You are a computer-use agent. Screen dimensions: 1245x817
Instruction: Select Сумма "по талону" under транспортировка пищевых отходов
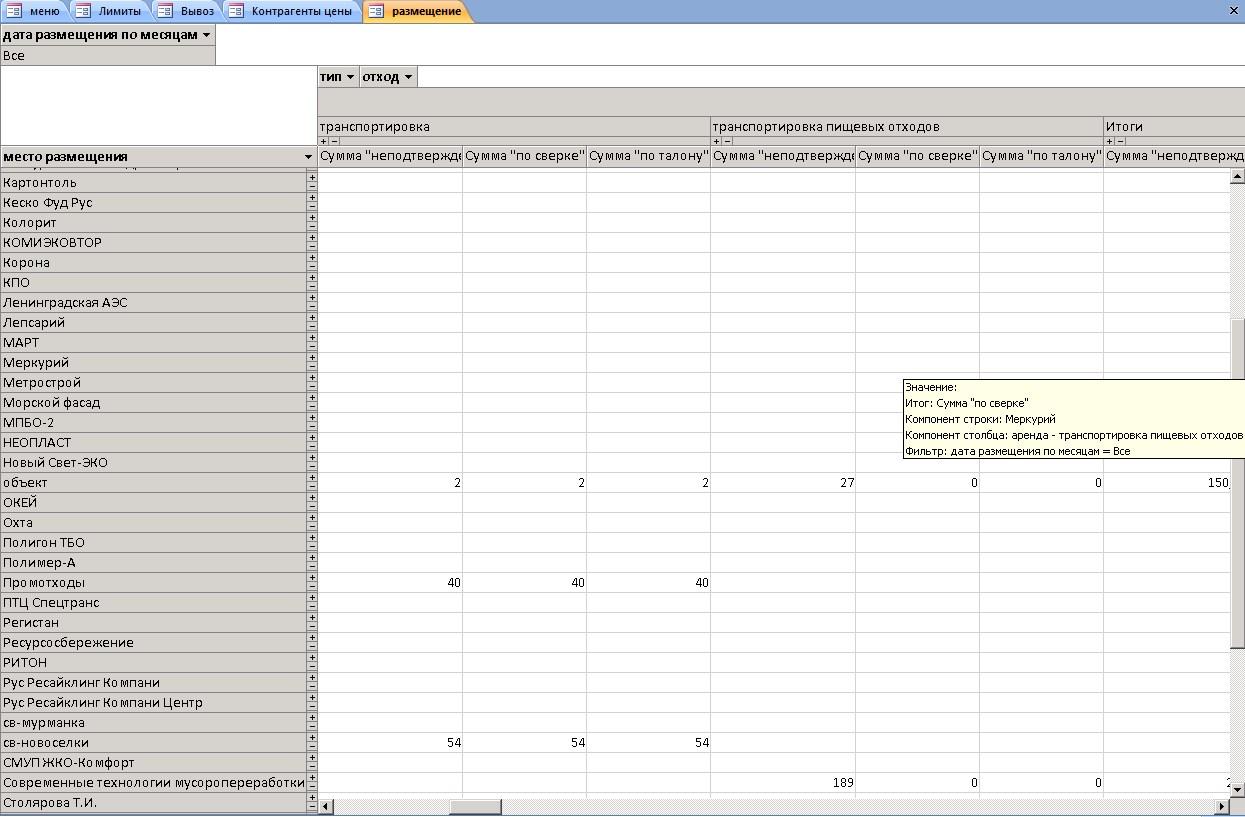(1041, 156)
